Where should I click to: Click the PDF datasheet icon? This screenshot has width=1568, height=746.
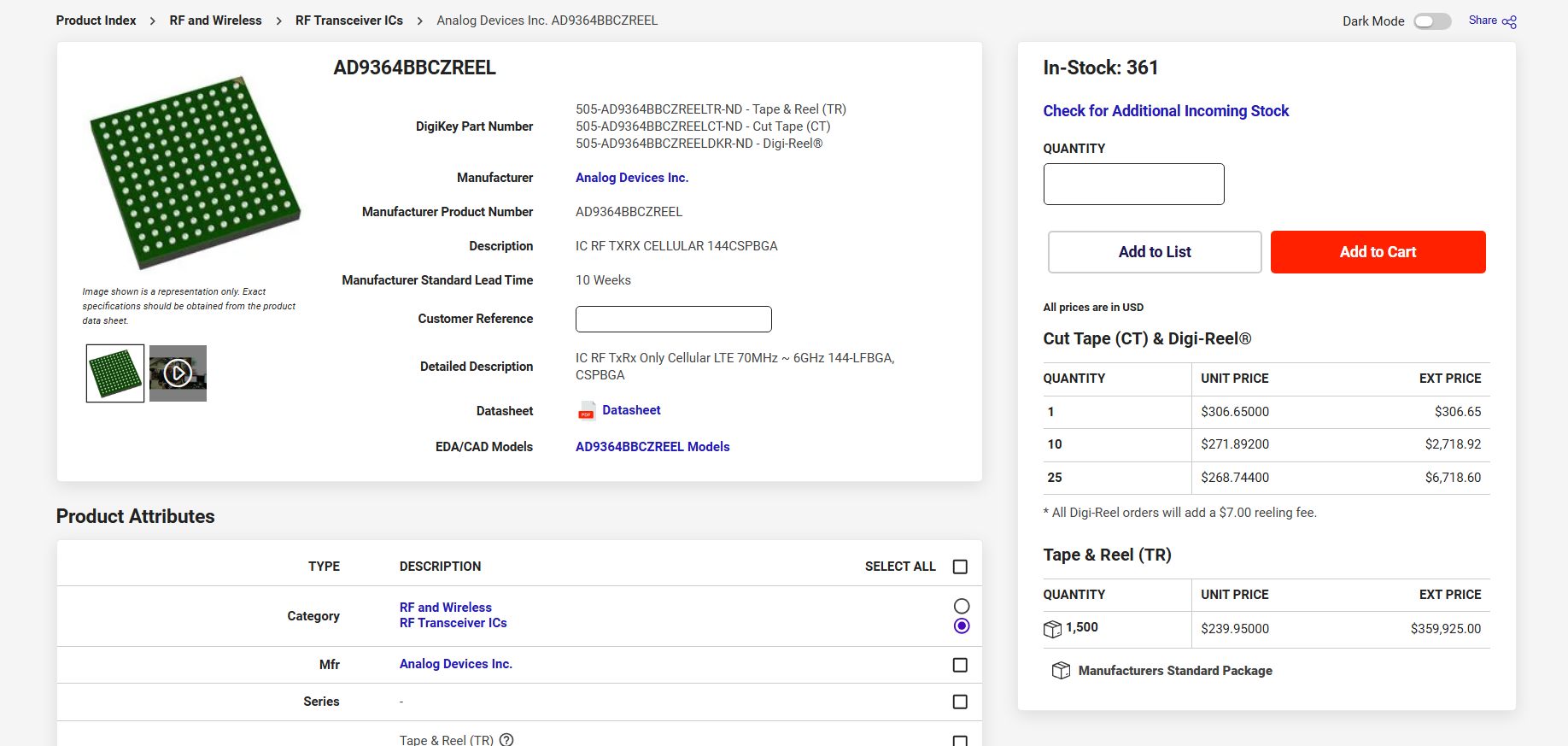tap(586, 411)
